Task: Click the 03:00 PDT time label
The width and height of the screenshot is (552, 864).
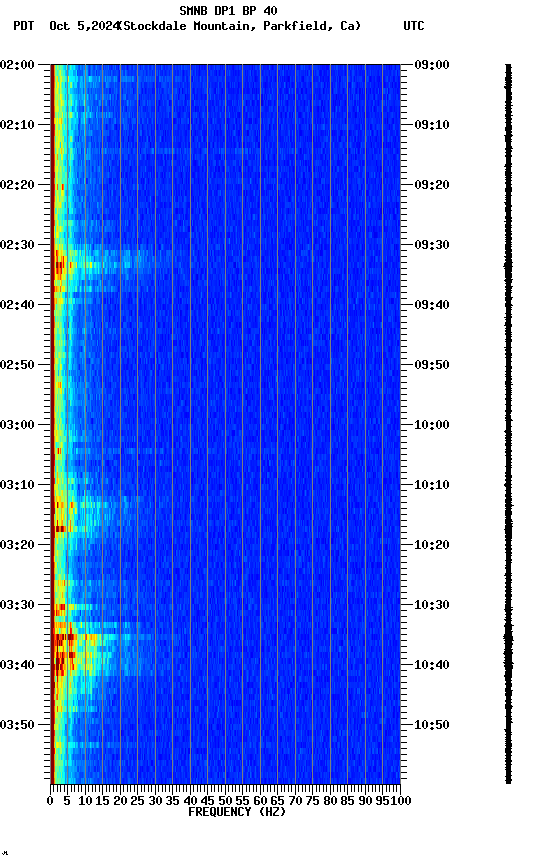Action: (17, 425)
